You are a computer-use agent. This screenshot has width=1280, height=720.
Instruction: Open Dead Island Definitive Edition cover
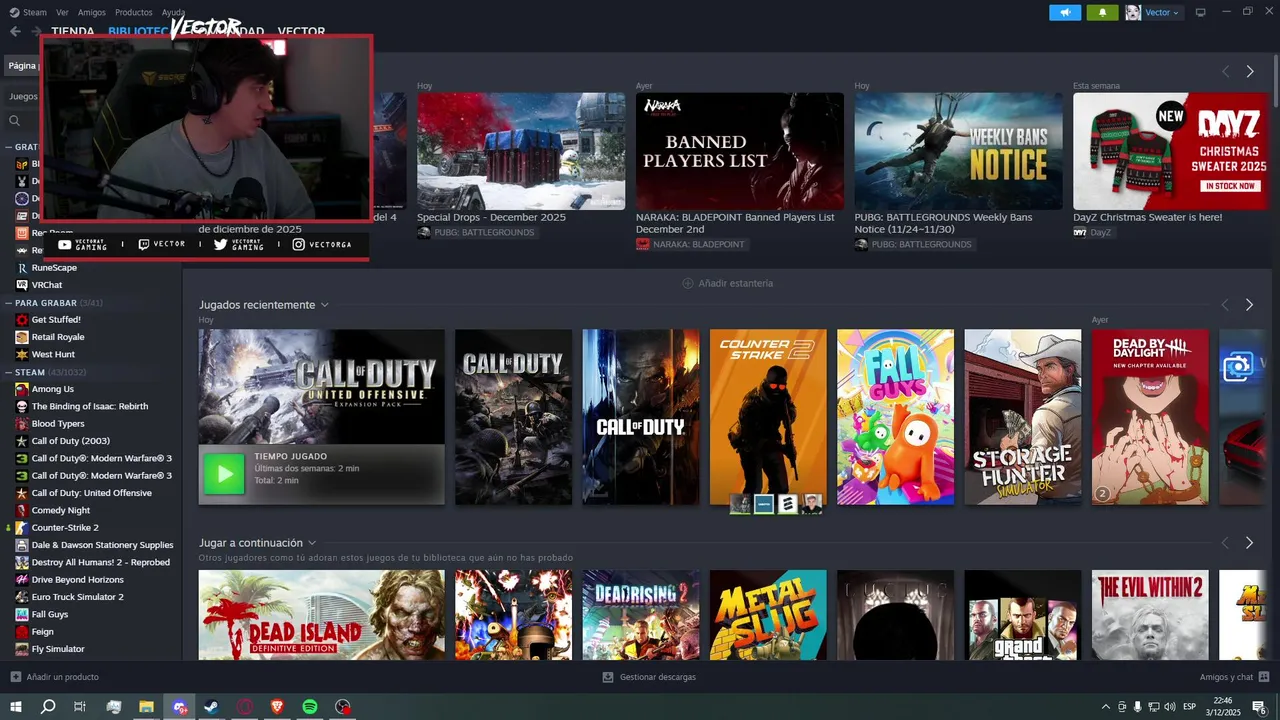pyautogui.click(x=321, y=615)
